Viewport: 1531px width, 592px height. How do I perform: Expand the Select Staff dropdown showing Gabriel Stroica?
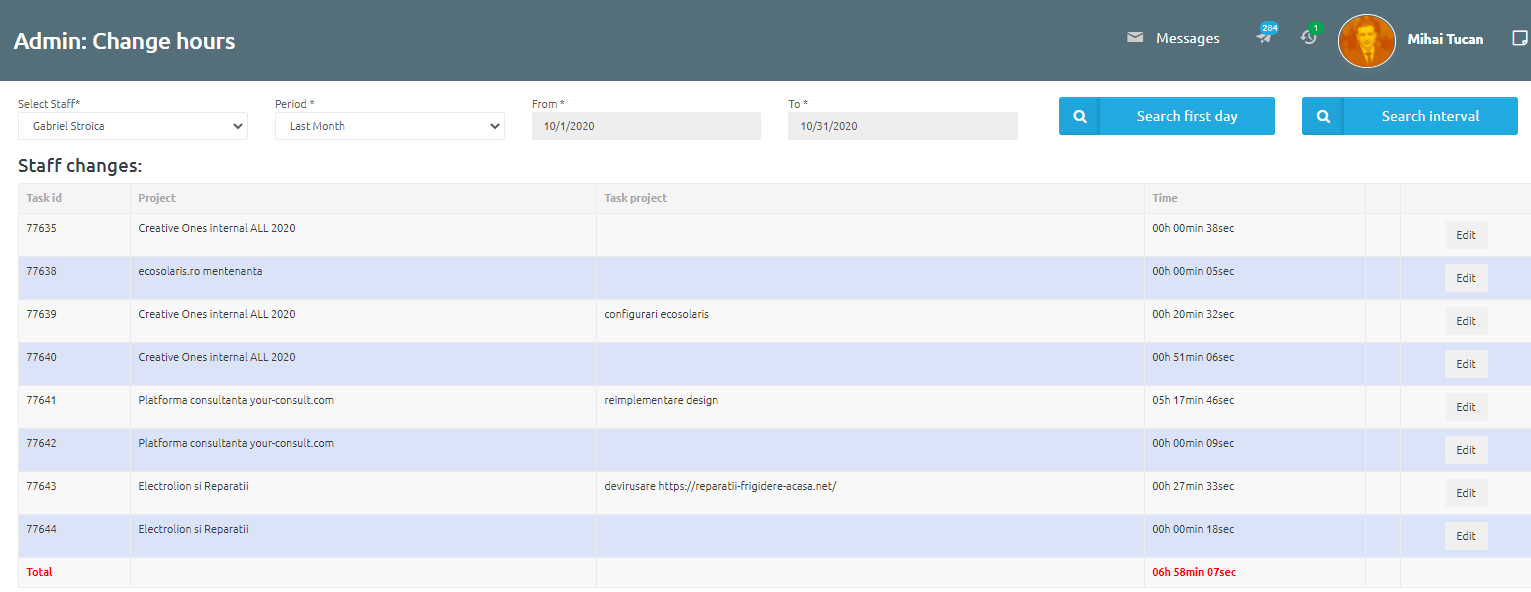(x=133, y=126)
